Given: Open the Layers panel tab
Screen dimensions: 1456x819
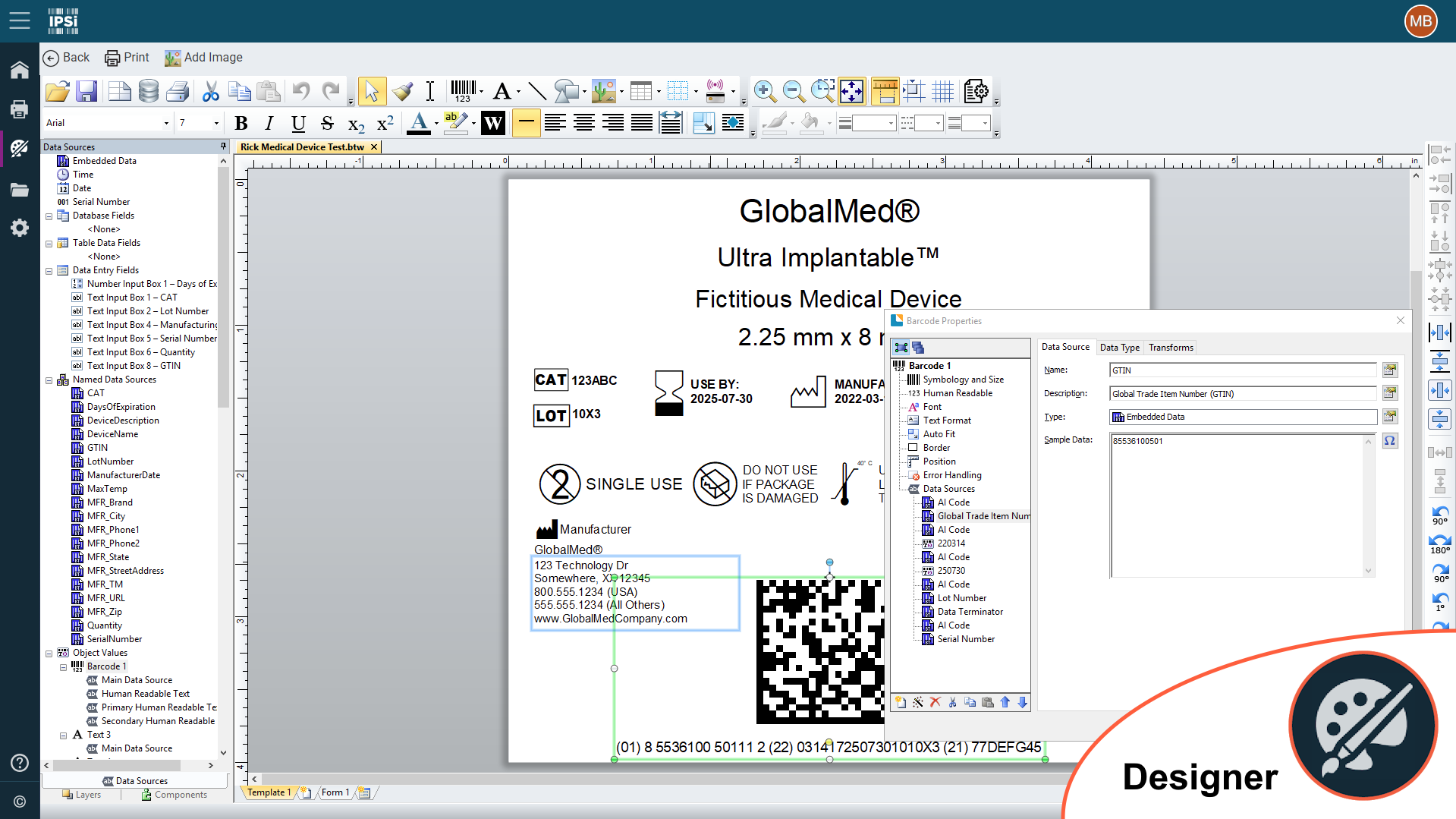Looking at the screenshot, I should point(82,795).
